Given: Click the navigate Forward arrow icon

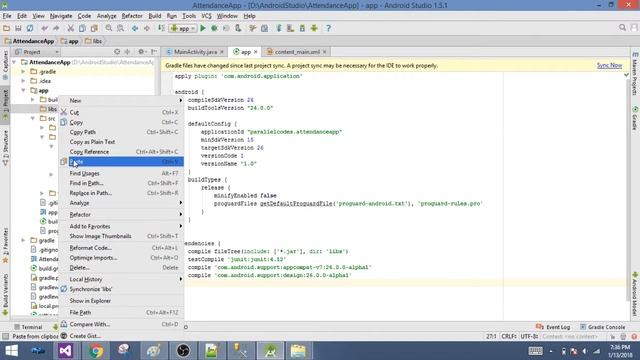Looking at the screenshot, I should pyautogui.click(x=147, y=28).
